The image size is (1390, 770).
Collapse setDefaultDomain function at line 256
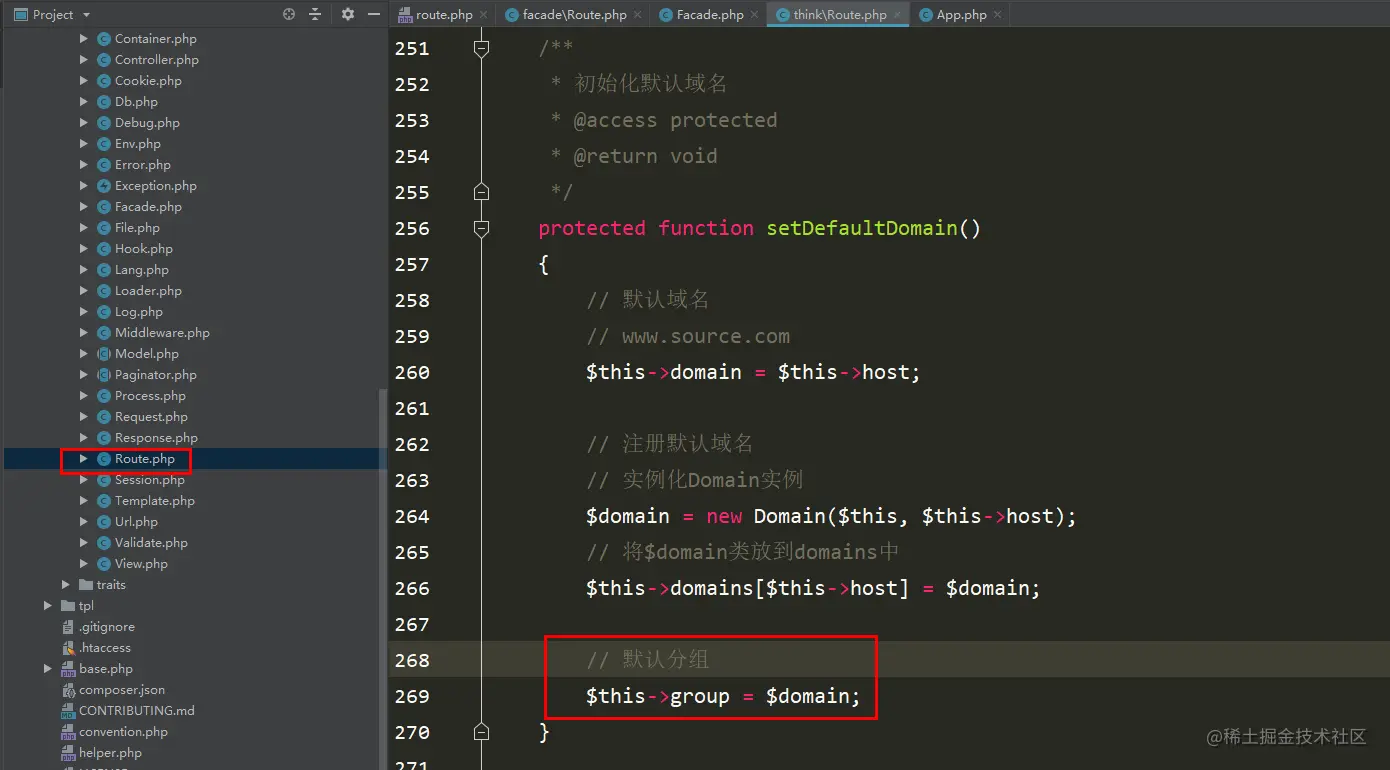481,228
